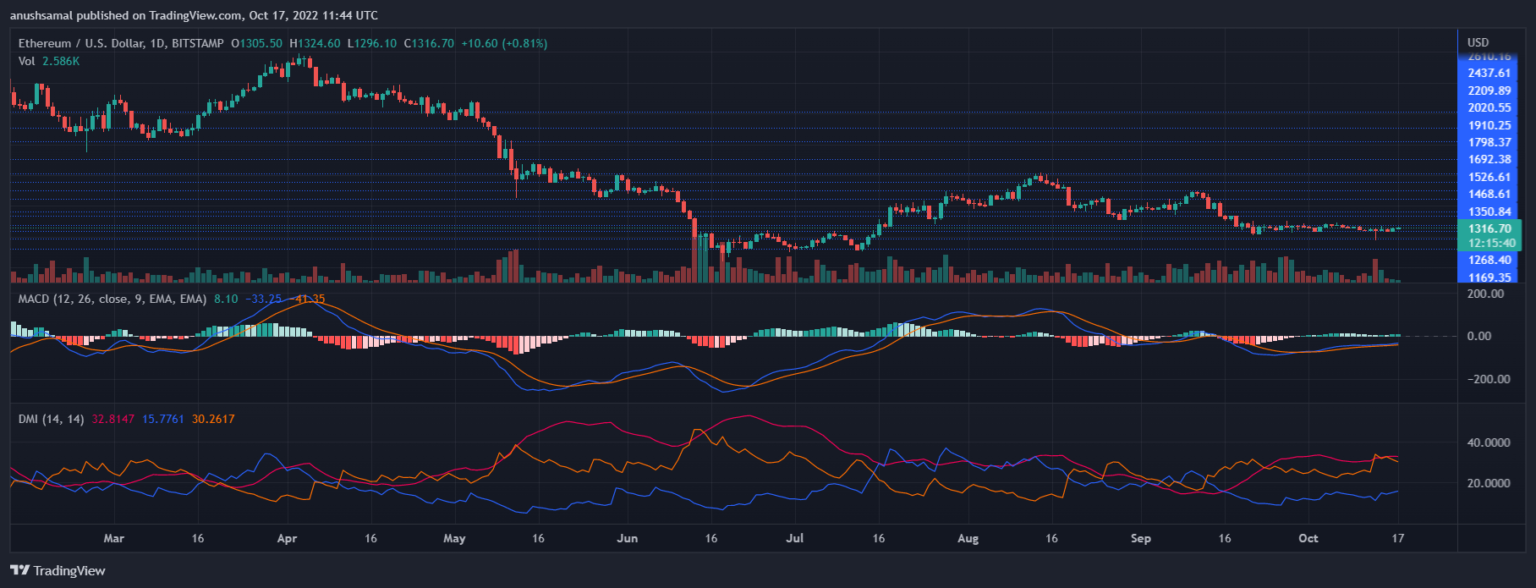Click the 1268.40 price level label

[x=1489, y=260]
